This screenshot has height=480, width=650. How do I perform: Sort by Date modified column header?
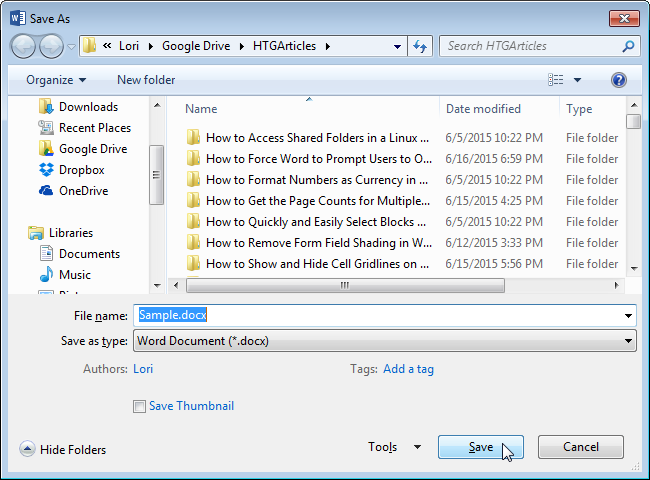(x=483, y=109)
